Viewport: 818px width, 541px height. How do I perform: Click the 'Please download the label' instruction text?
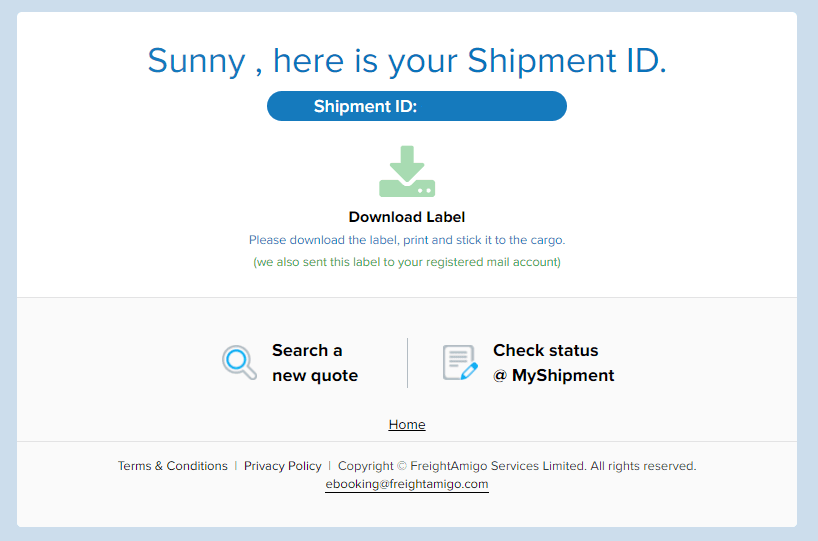(407, 240)
